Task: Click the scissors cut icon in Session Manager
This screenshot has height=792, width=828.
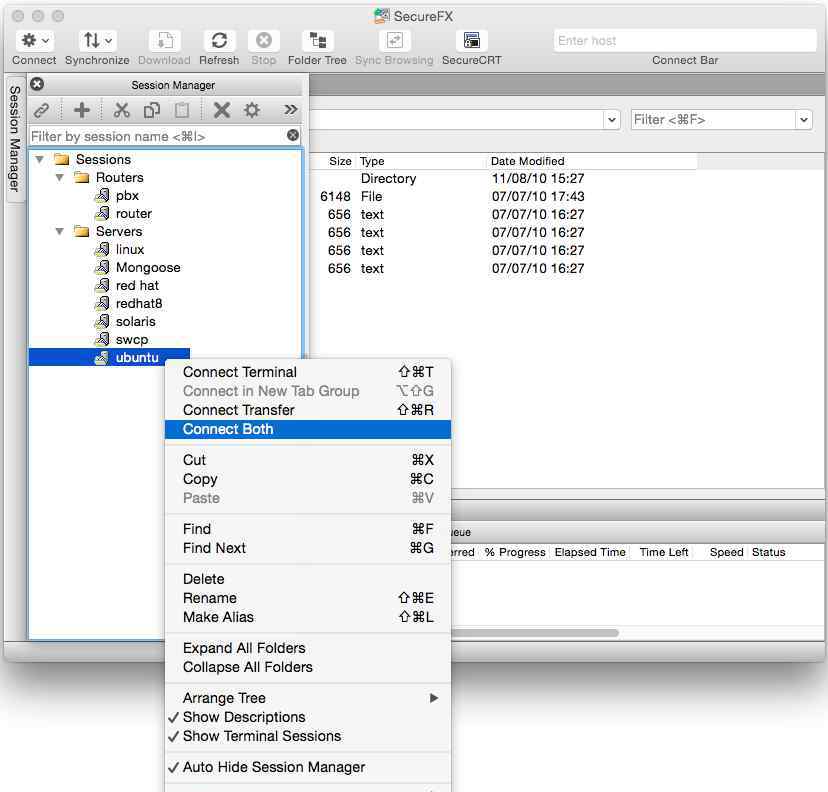Action: click(x=121, y=110)
